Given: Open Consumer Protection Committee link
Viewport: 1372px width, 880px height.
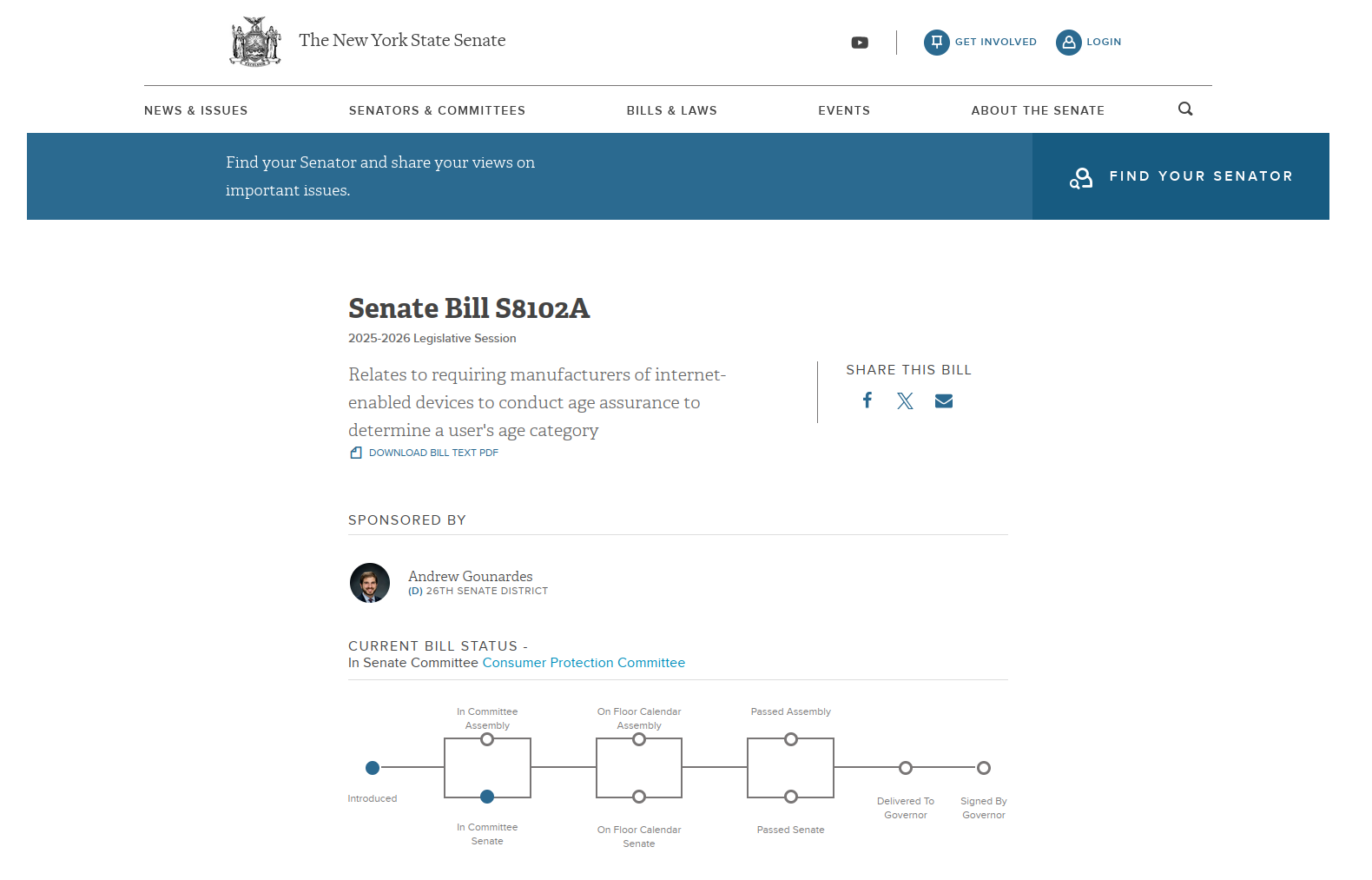Looking at the screenshot, I should pyautogui.click(x=584, y=663).
